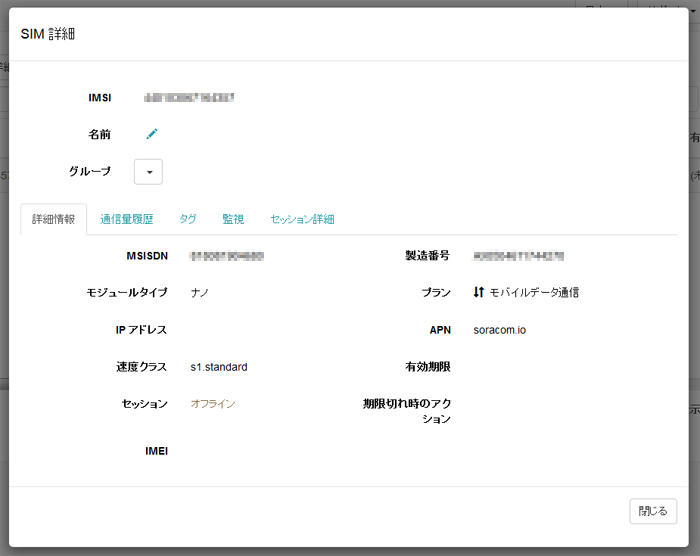Click the 有効期限 label
700x556 pixels.
point(428,367)
